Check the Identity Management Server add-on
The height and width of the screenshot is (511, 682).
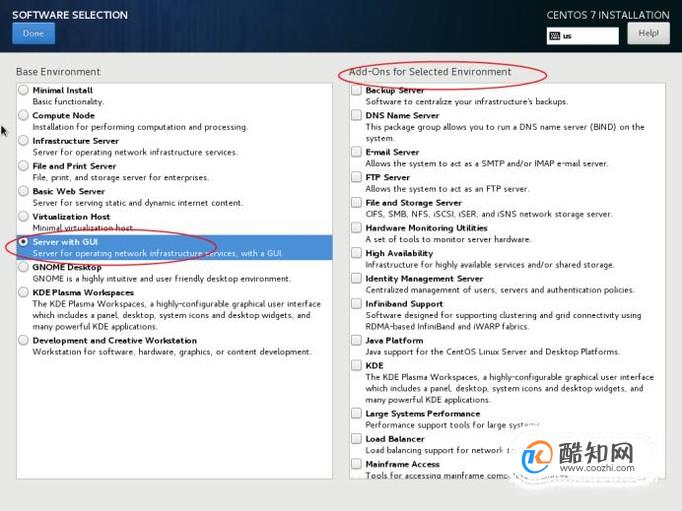[356, 278]
